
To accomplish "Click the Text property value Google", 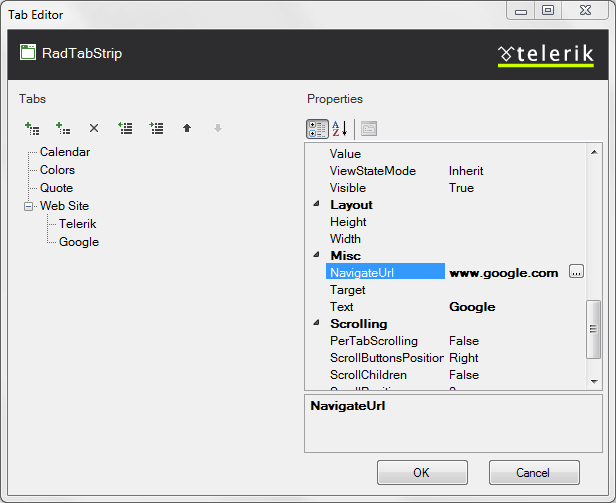I will pyautogui.click(x=472, y=307).
